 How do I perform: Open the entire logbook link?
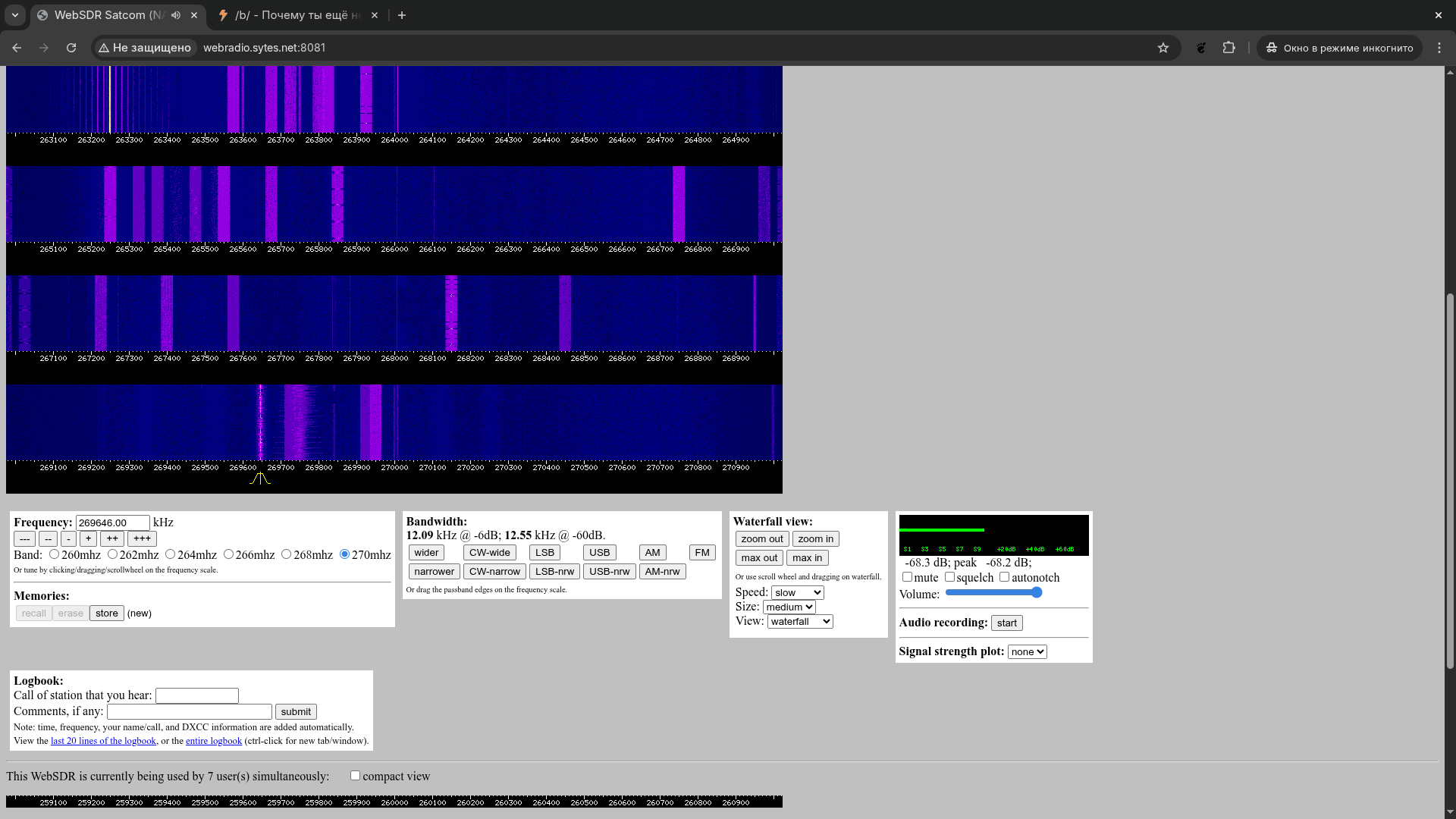(x=214, y=741)
